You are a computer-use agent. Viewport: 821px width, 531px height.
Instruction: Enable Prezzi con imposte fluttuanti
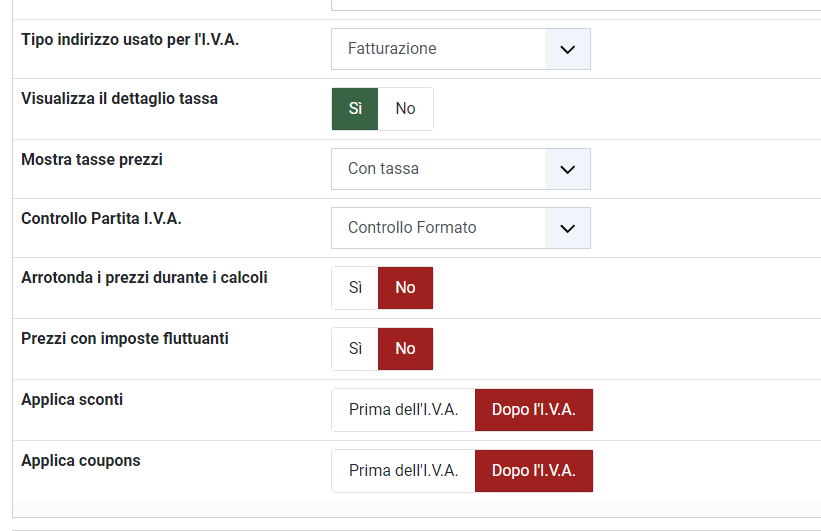point(355,349)
